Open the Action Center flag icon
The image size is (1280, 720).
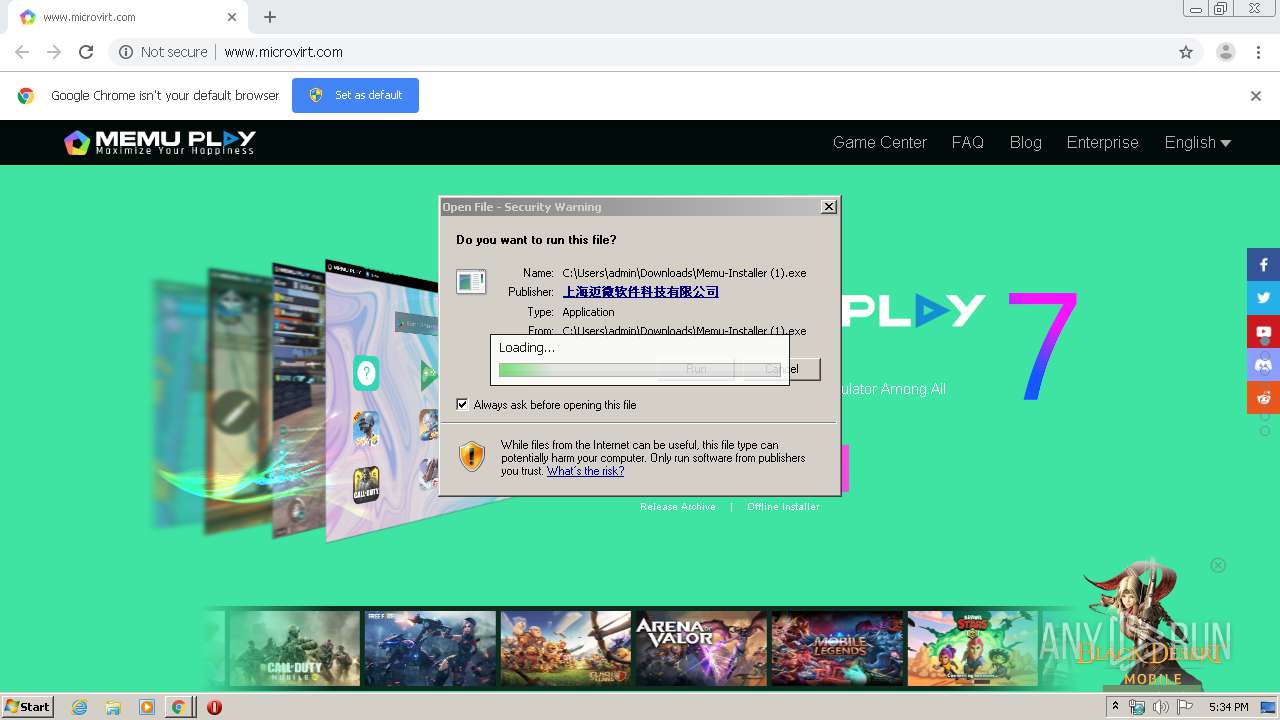(x=1185, y=707)
